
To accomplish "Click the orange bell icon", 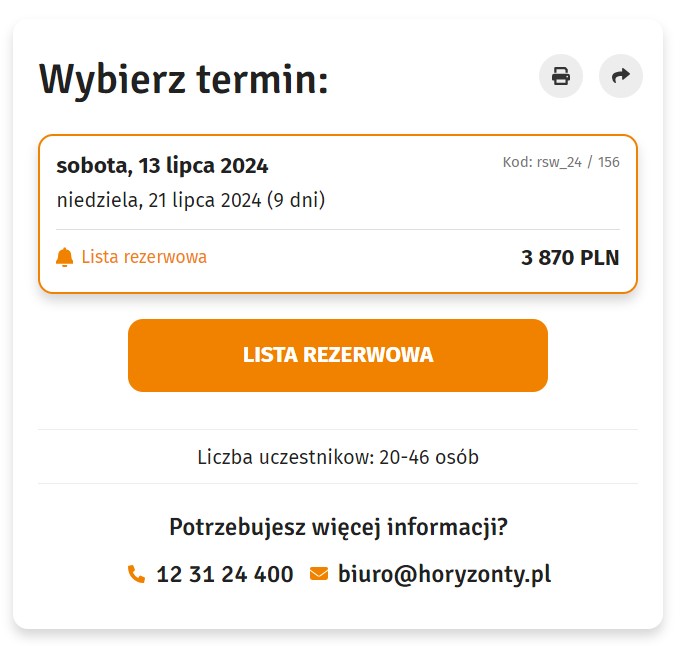I will 65,259.
